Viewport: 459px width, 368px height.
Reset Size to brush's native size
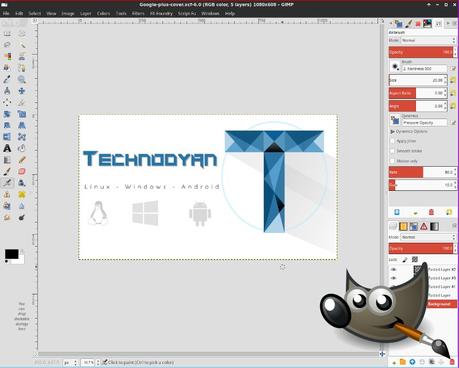pyautogui.click(x=453, y=80)
